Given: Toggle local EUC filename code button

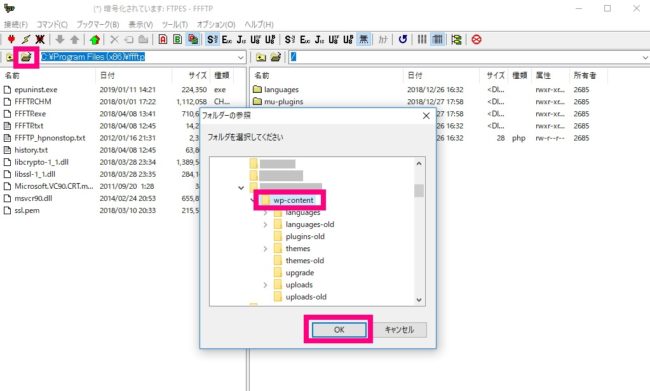Looking at the screenshot, I should point(305,39).
